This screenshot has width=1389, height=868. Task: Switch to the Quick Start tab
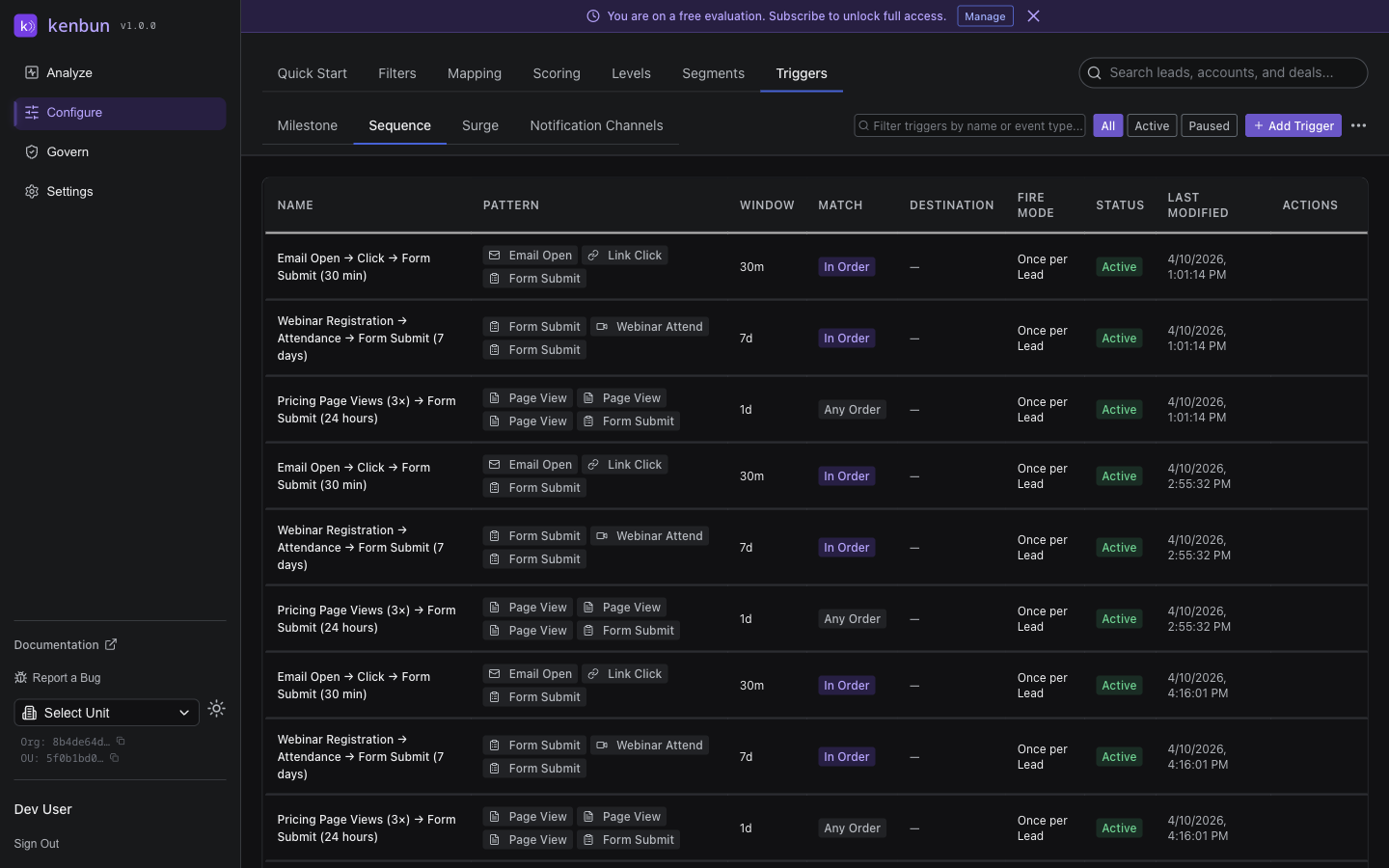312,73
